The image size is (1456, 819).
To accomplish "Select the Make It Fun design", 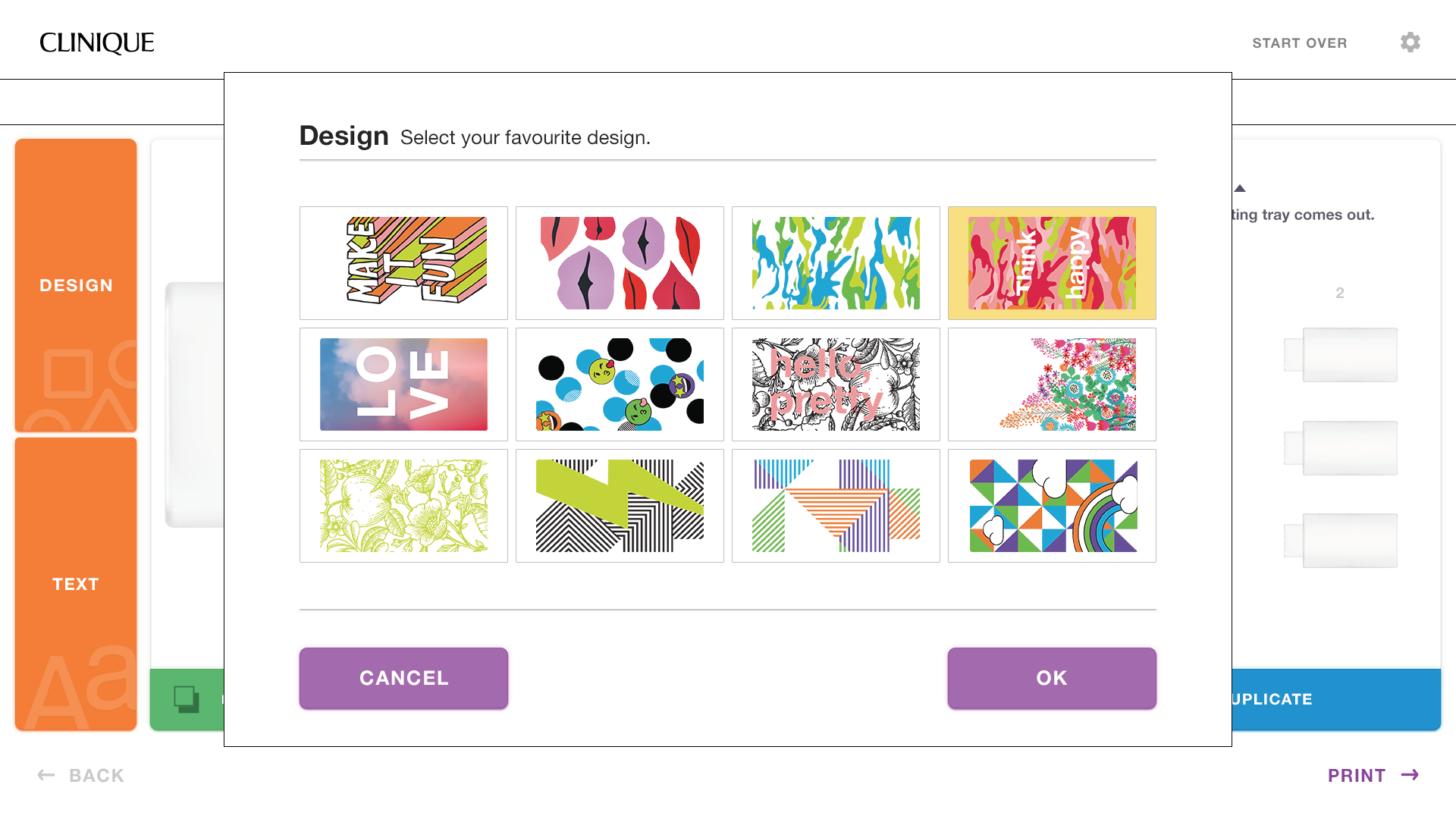I will click(403, 263).
